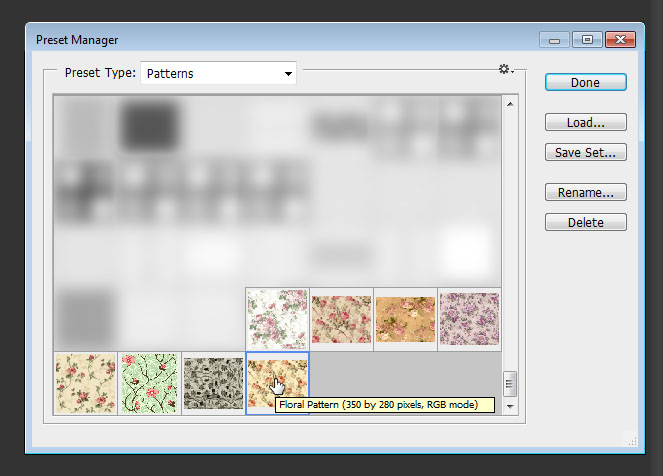Select the beige rose floral pattern thumbnail
This screenshot has width=663, height=476.
click(341, 319)
